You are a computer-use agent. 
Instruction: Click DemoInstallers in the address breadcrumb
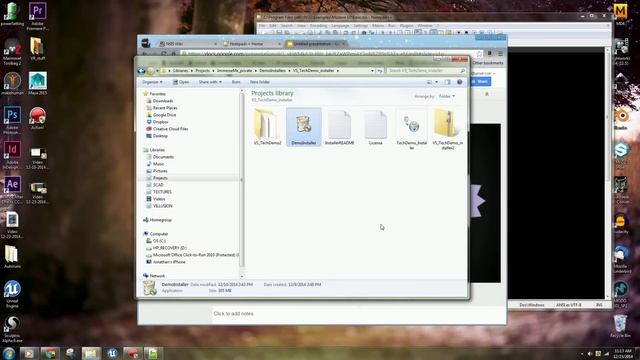pos(272,71)
